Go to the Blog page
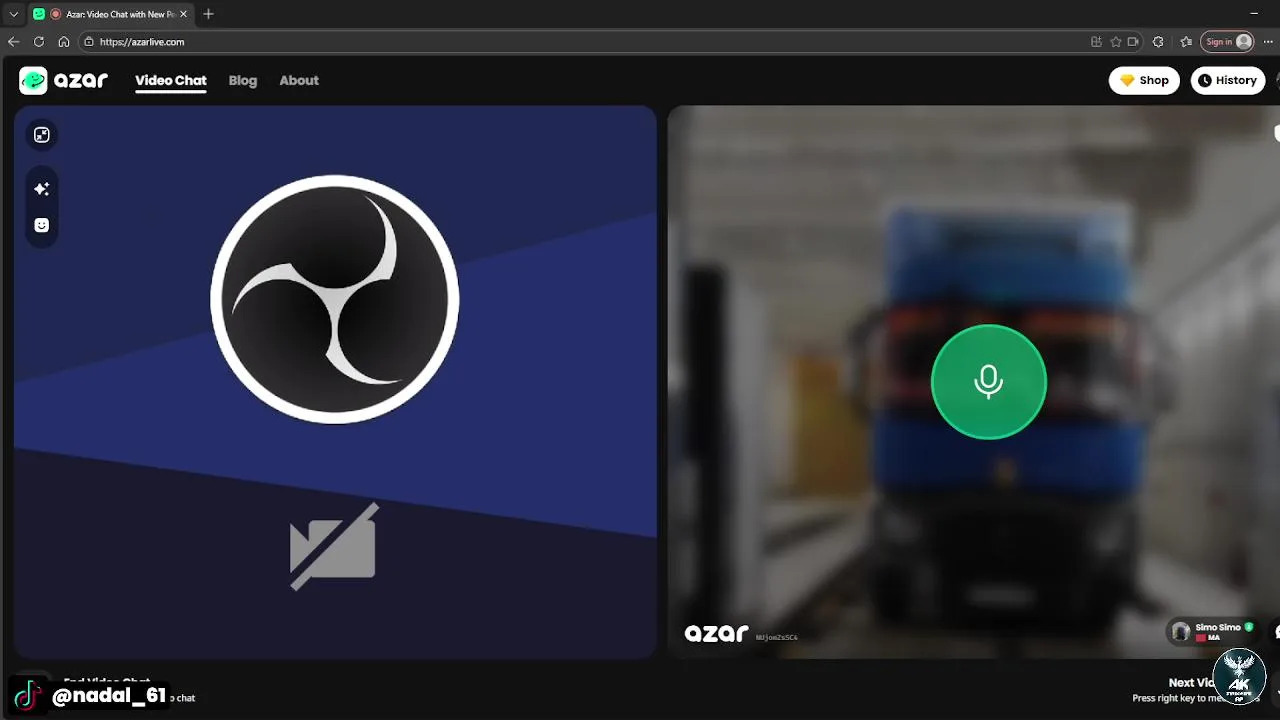 point(243,81)
